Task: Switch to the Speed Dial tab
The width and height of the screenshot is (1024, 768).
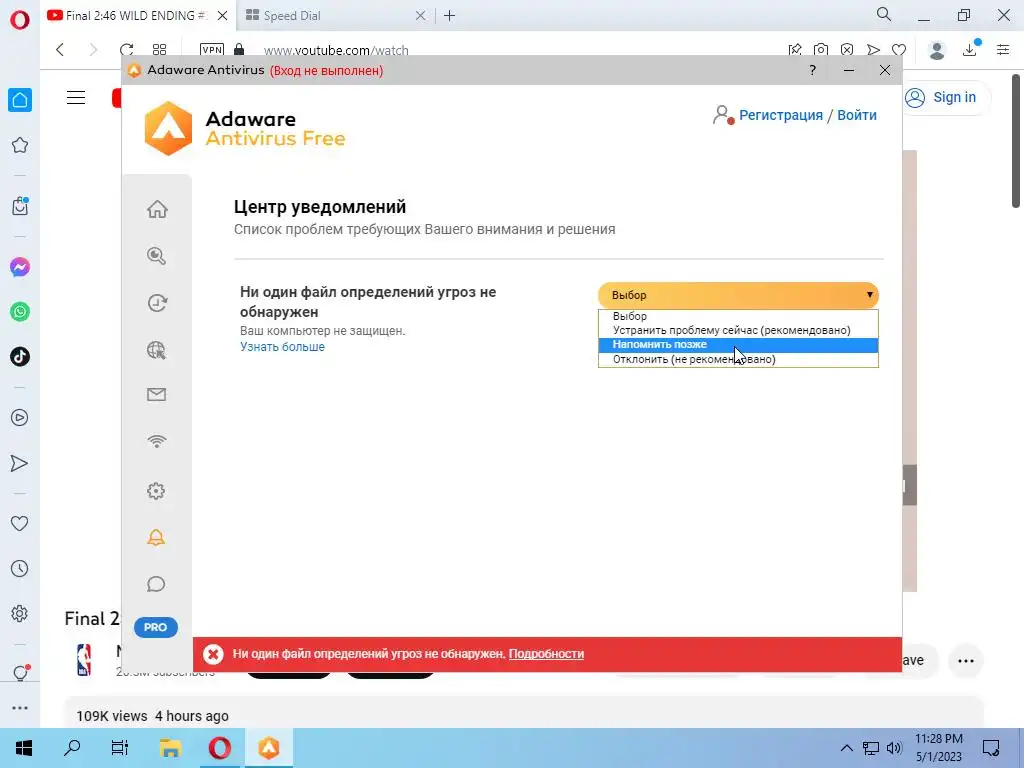Action: click(x=327, y=16)
